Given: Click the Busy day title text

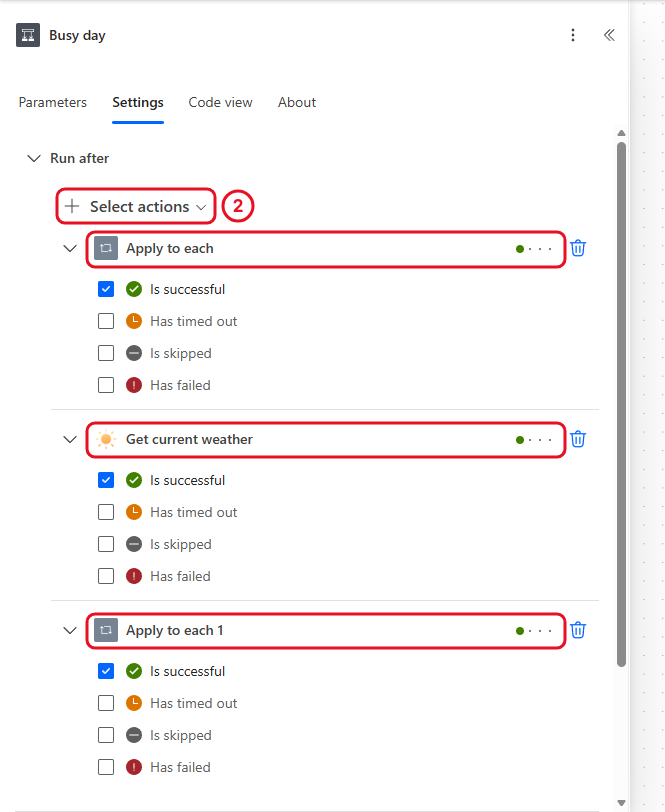Looking at the screenshot, I should tap(77, 35).
